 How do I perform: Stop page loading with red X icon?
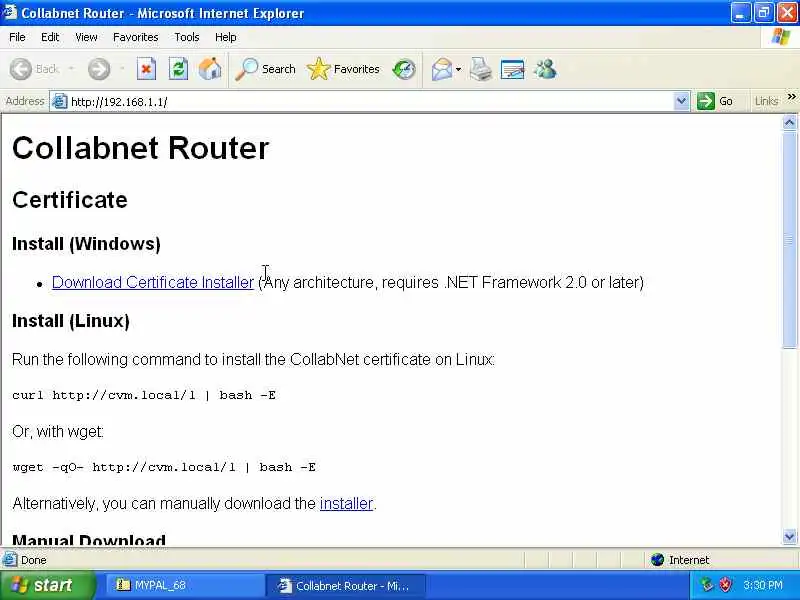click(x=146, y=69)
